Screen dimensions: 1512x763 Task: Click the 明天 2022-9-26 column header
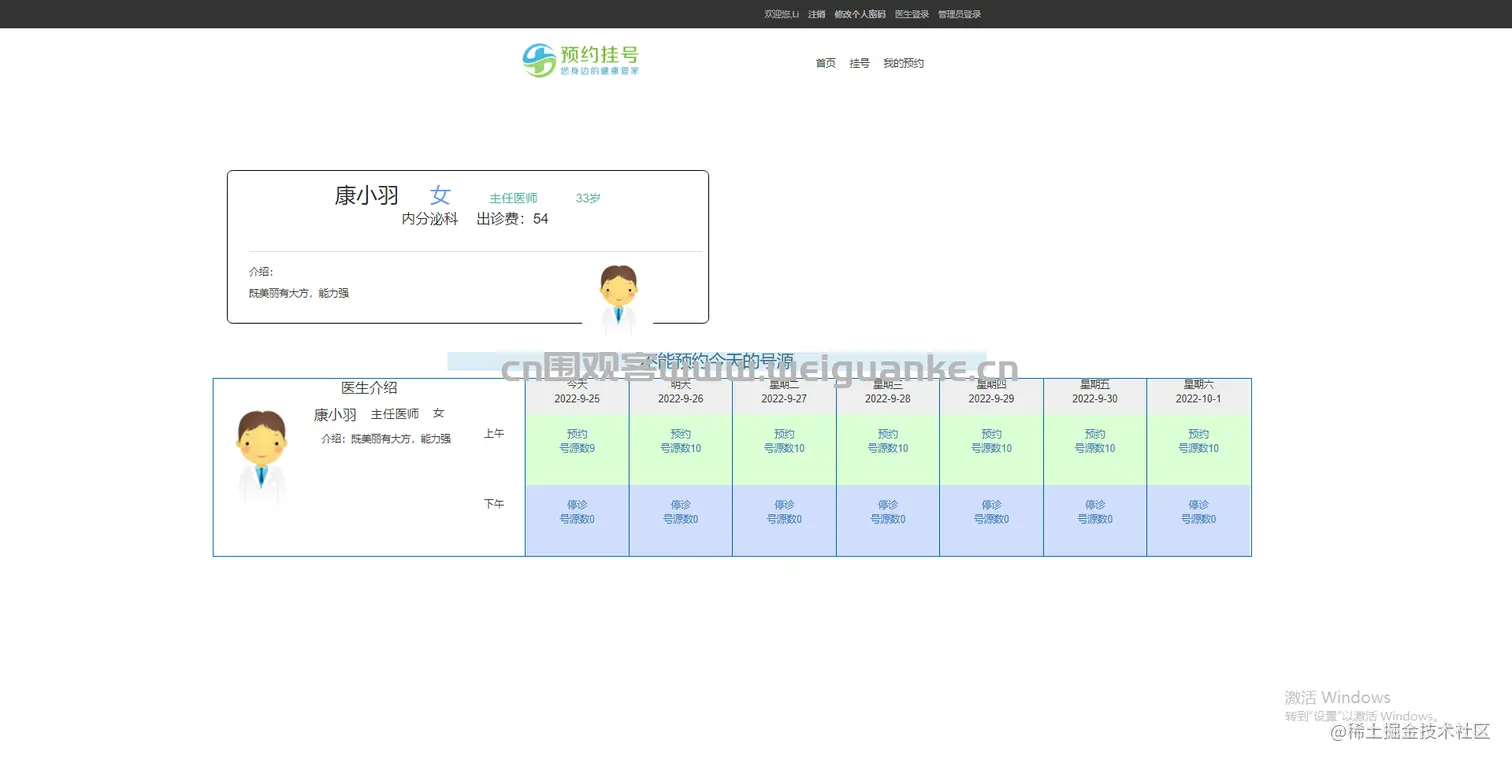click(x=681, y=397)
